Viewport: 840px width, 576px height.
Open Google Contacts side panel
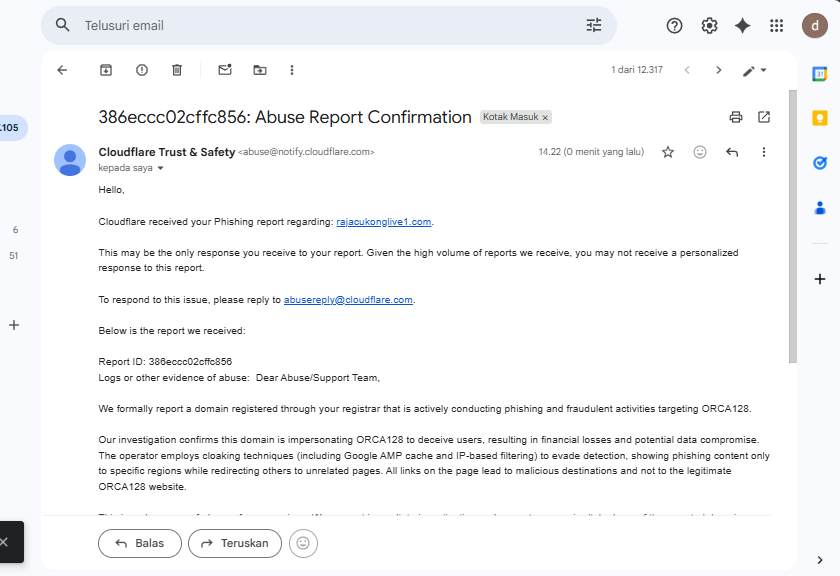pos(820,208)
